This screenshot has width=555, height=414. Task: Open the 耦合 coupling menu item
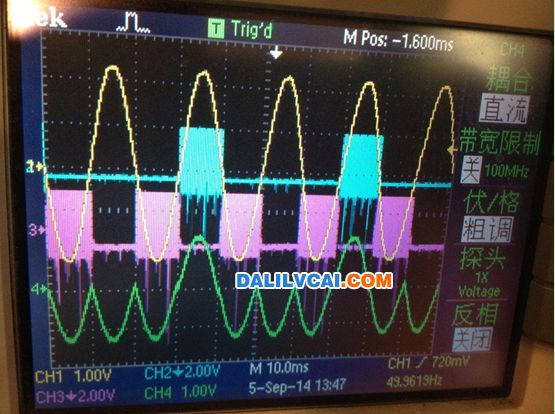tap(508, 78)
